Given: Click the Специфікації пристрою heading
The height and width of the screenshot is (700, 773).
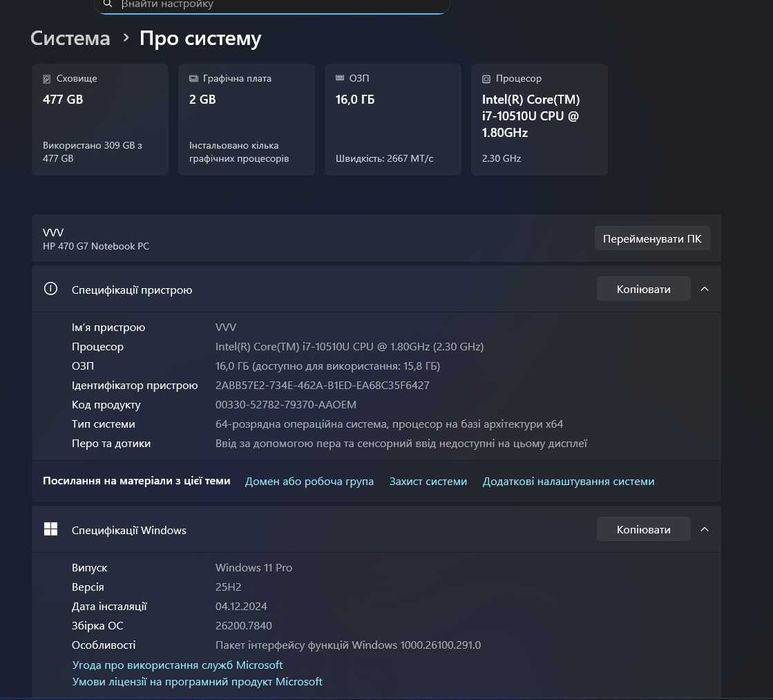Looking at the screenshot, I should pos(132,290).
